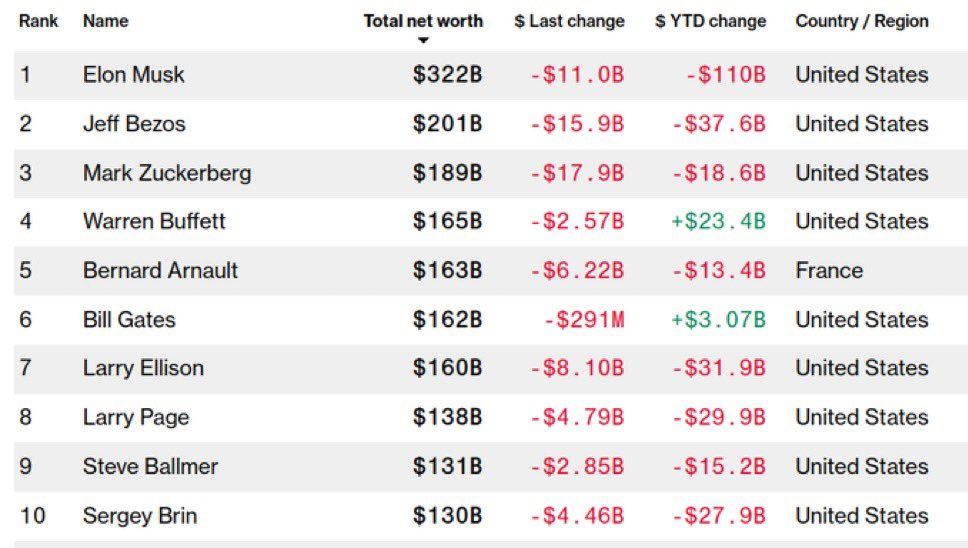Open Mark Zuckerberg's profile
Screen dimensions: 968x548
167,173
